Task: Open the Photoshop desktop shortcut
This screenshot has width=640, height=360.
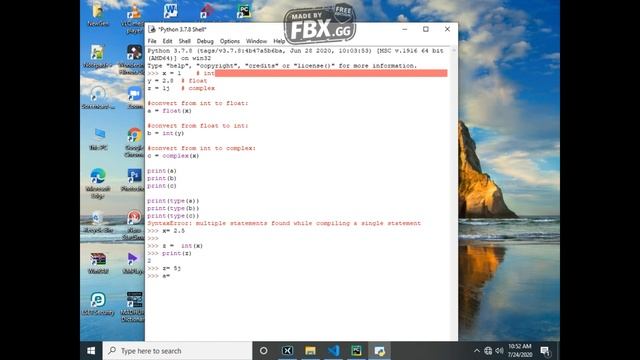Action: (133, 180)
